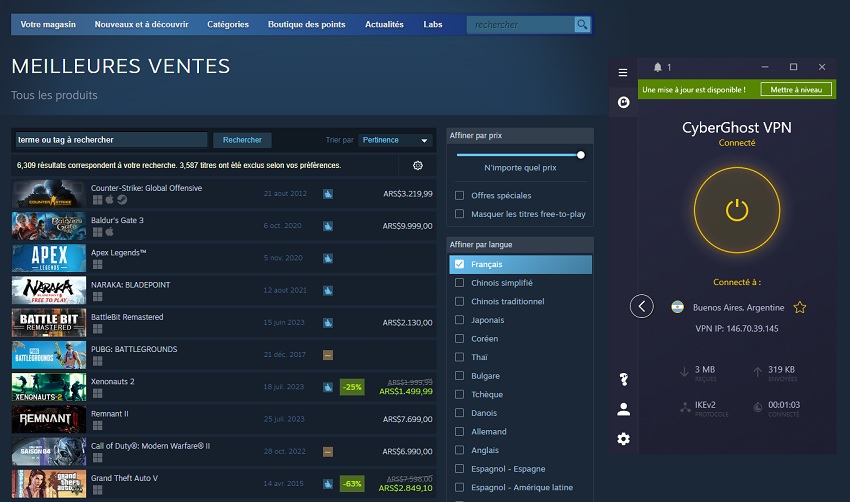Click the Apex Legends thumbnail
The width and height of the screenshot is (850, 502).
pyautogui.click(x=49, y=258)
